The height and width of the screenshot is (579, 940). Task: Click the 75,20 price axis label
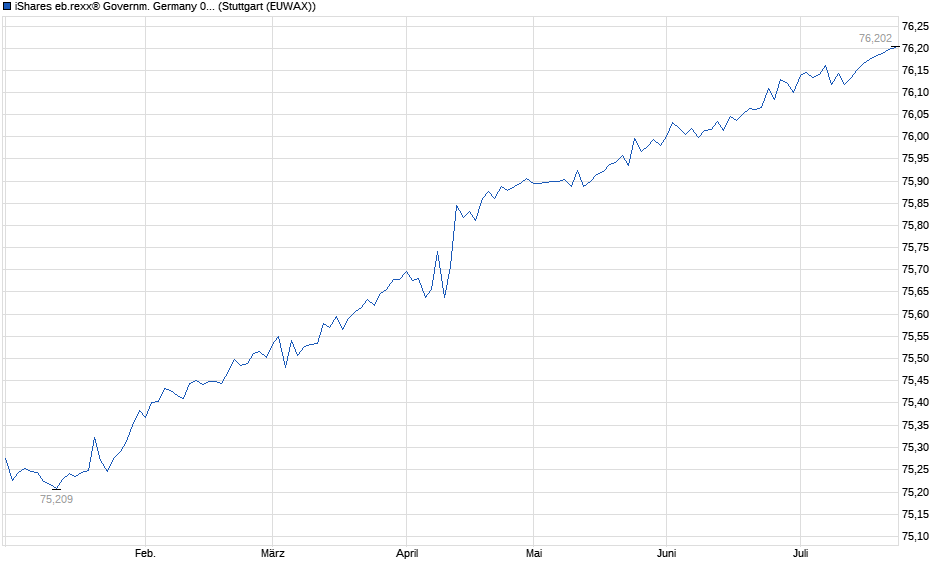[x=915, y=492]
